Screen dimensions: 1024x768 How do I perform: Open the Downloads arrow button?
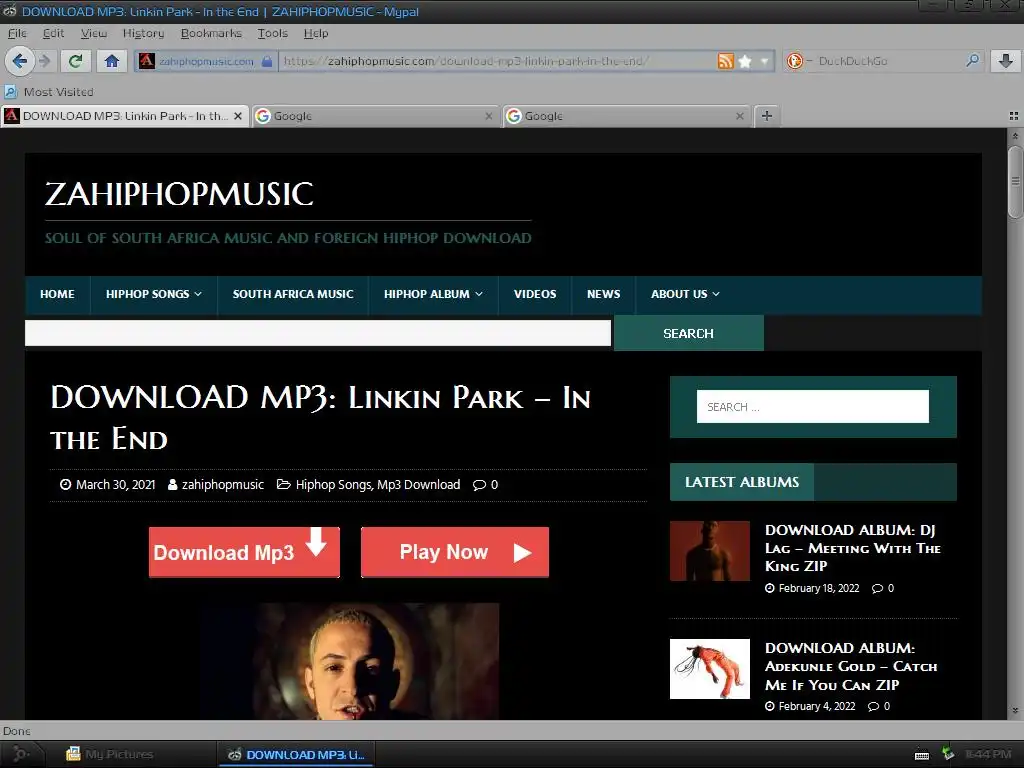[1006, 61]
